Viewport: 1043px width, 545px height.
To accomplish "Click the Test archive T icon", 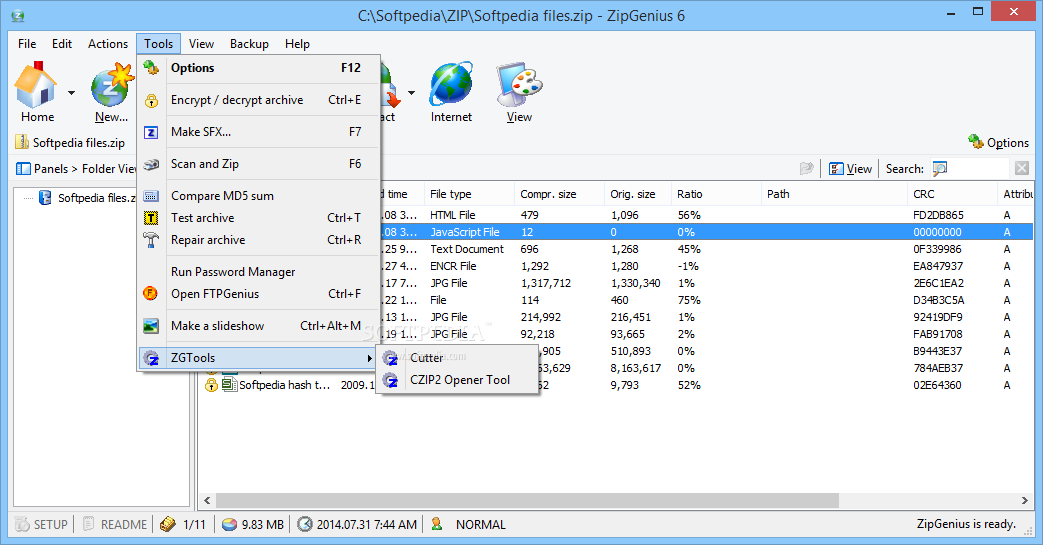I will point(151,218).
